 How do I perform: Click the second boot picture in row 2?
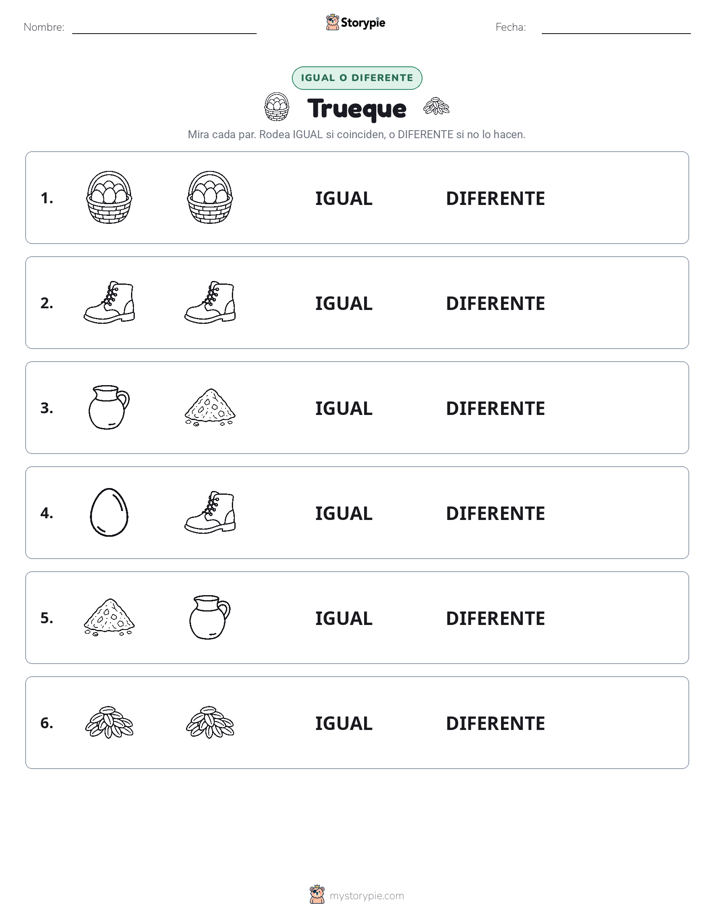click(210, 302)
